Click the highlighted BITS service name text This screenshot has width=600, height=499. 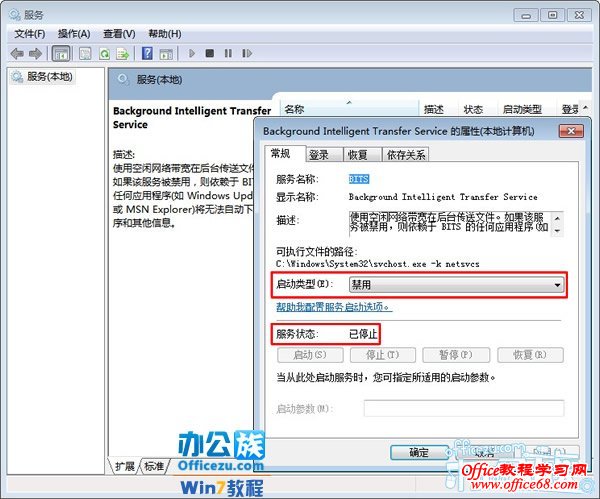(x=359, y=179)
